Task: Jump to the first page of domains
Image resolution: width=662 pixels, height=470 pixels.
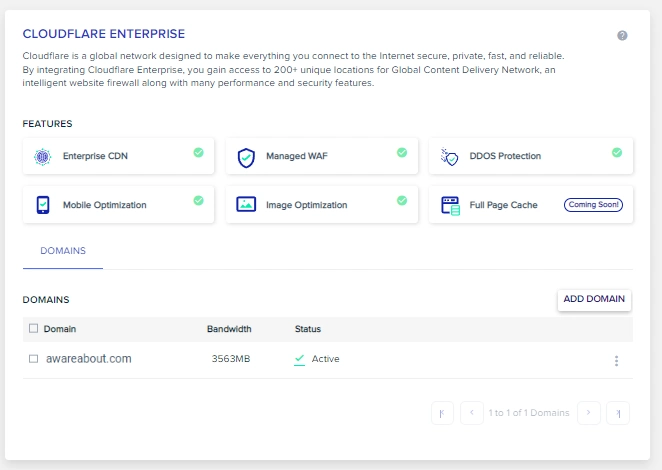Action: coord(442,413)
